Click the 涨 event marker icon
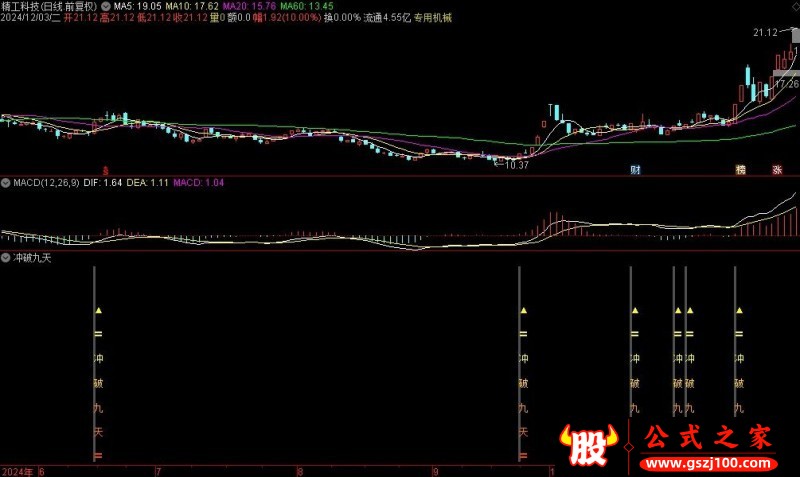 [777, 170]
